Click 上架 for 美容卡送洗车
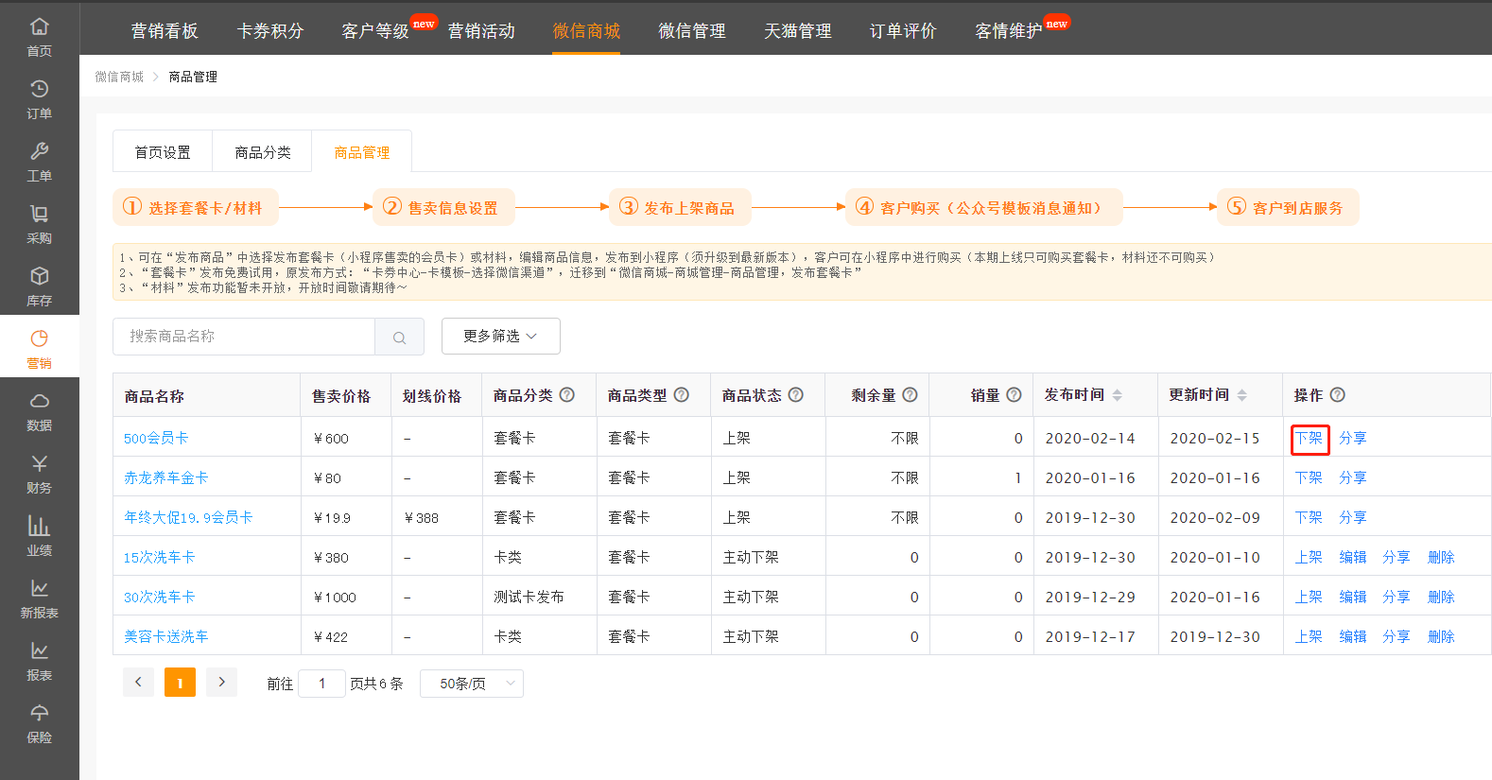This screenshot has height=780, width=1492. 1309,636
